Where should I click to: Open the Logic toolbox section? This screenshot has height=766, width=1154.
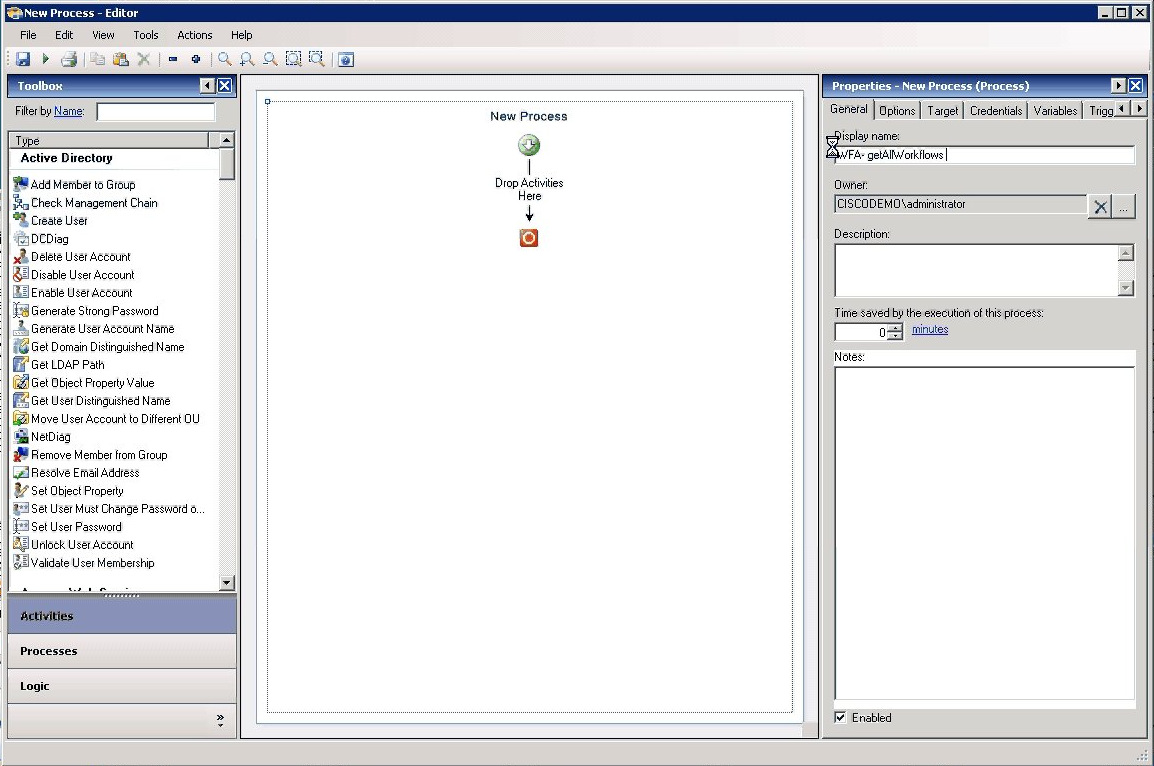[122, 686]
